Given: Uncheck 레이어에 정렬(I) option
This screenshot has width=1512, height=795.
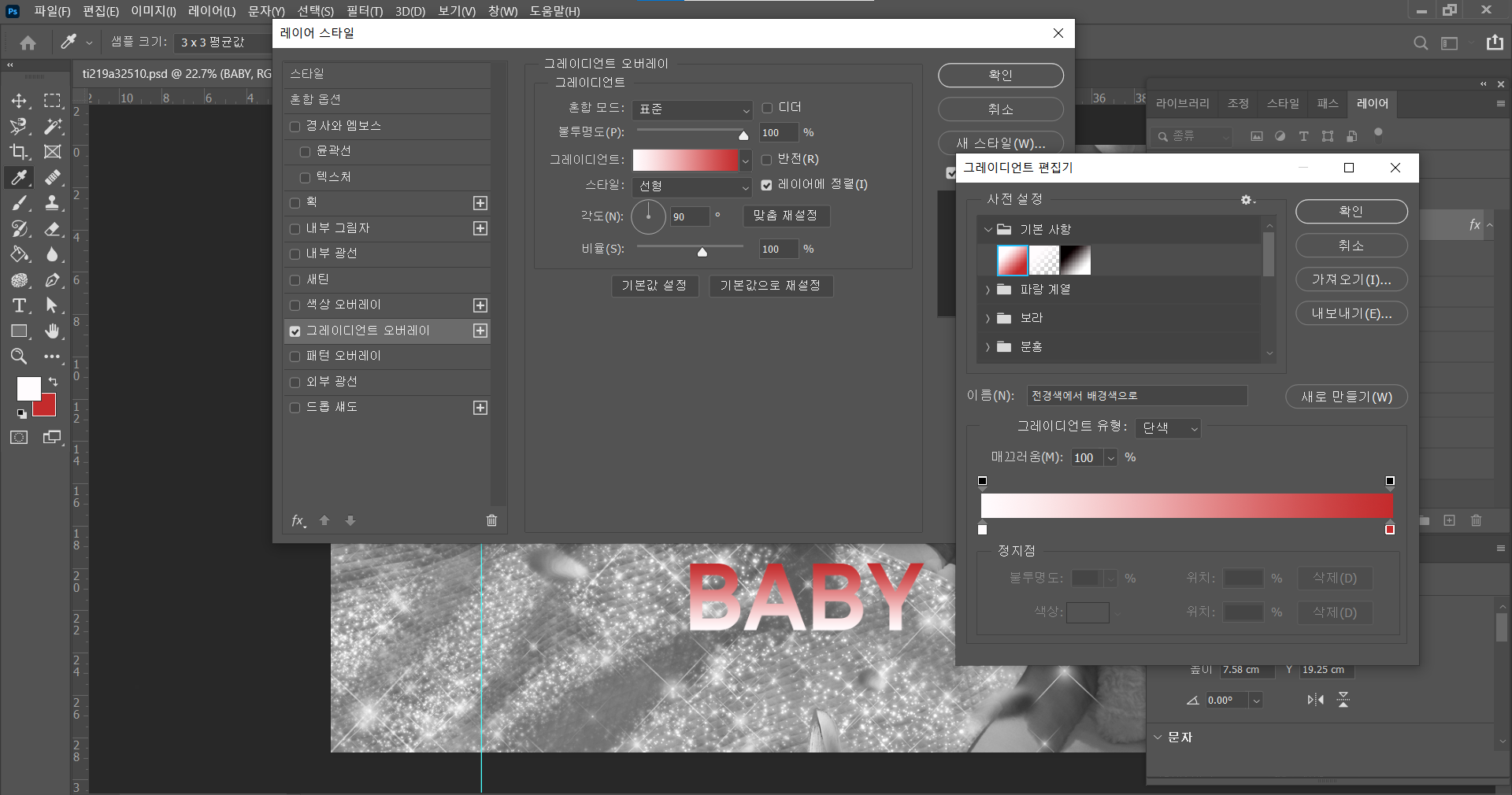Looking at the screenshot, I should click(766, 185).
